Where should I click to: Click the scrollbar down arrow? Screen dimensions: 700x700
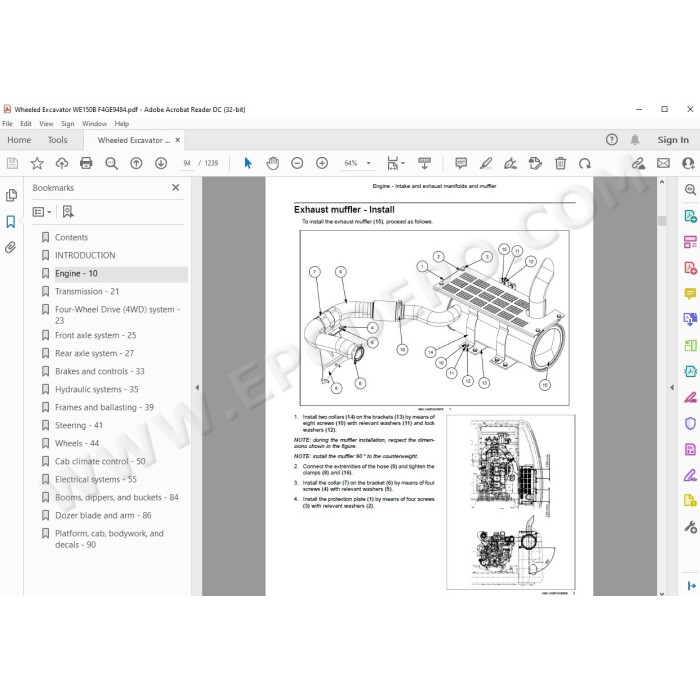click(x=662, y=593)
